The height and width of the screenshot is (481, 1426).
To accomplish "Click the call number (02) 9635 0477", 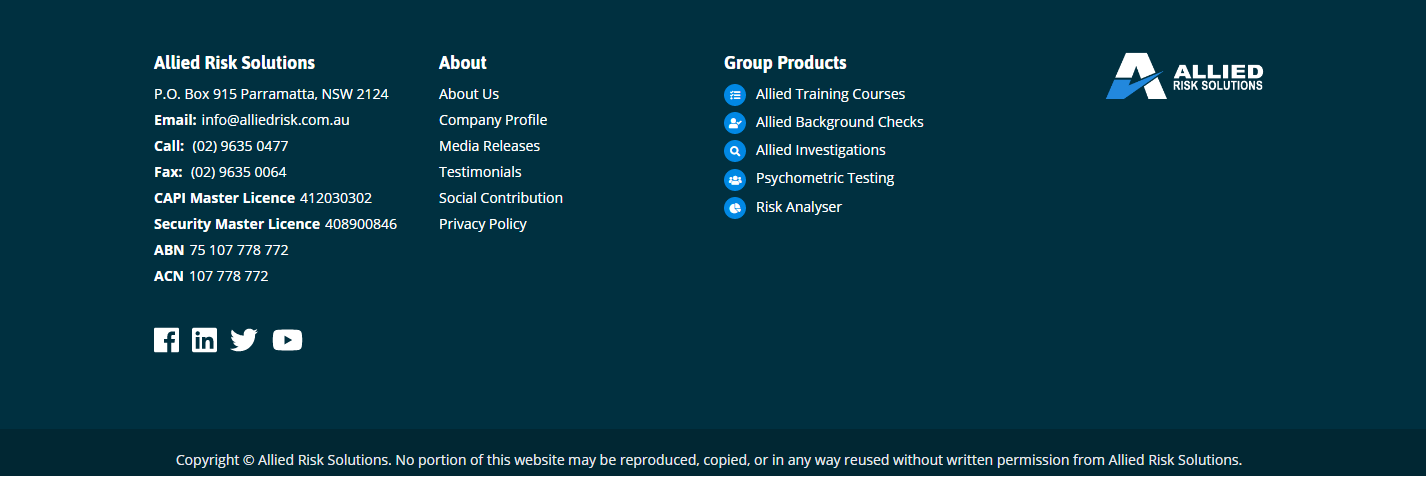I will pos(240,146).
